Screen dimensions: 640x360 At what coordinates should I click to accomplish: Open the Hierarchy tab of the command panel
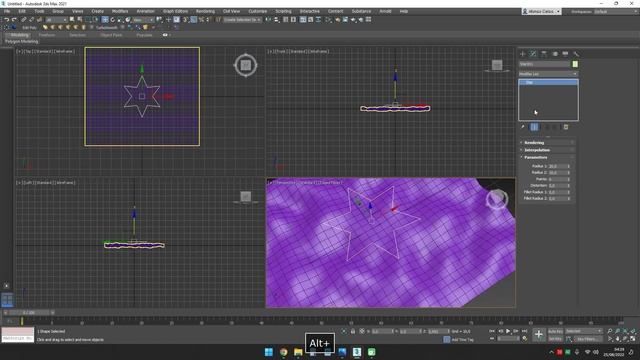click(544, 53)
